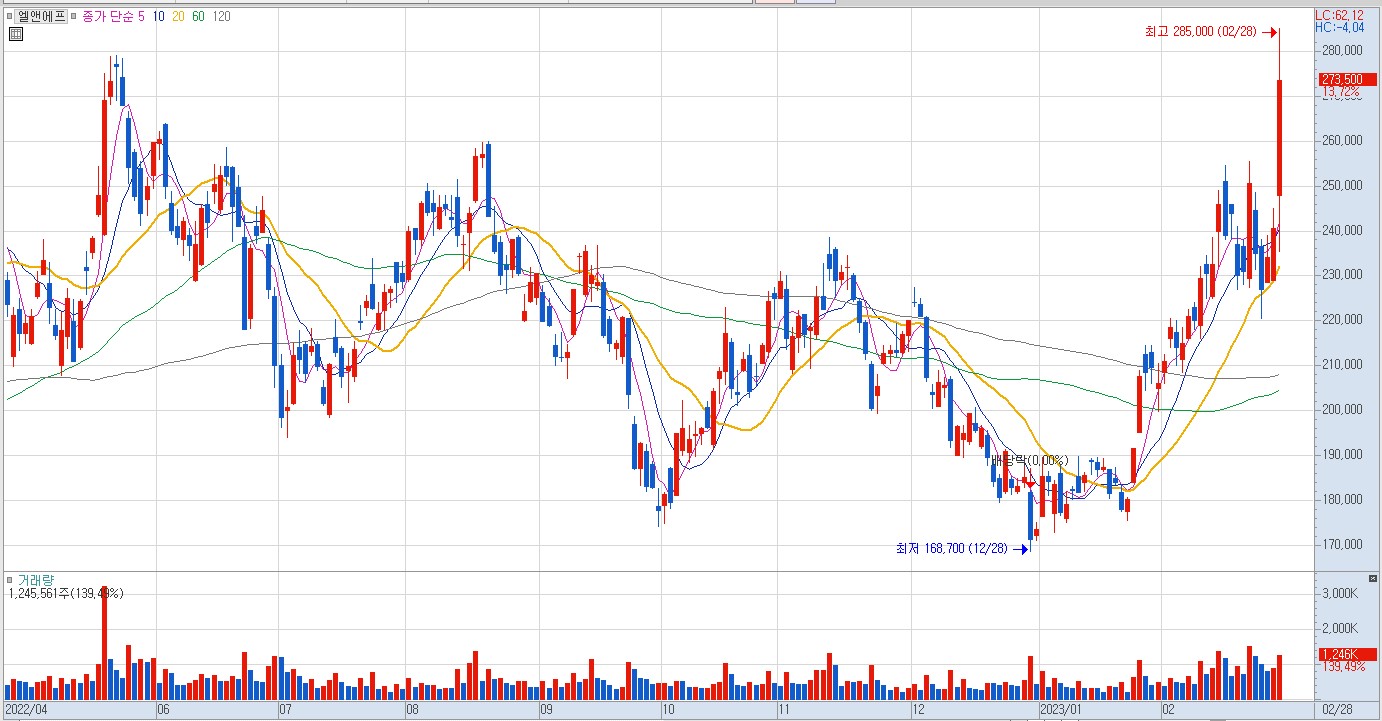Click the 210,000 price axis label
1382x721 pixels.
coord(1341,364)
